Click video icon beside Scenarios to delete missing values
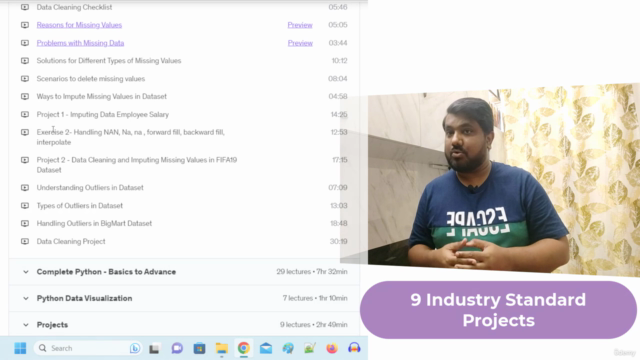Screen dimensions: 640x360 click(x=25, y=79)
